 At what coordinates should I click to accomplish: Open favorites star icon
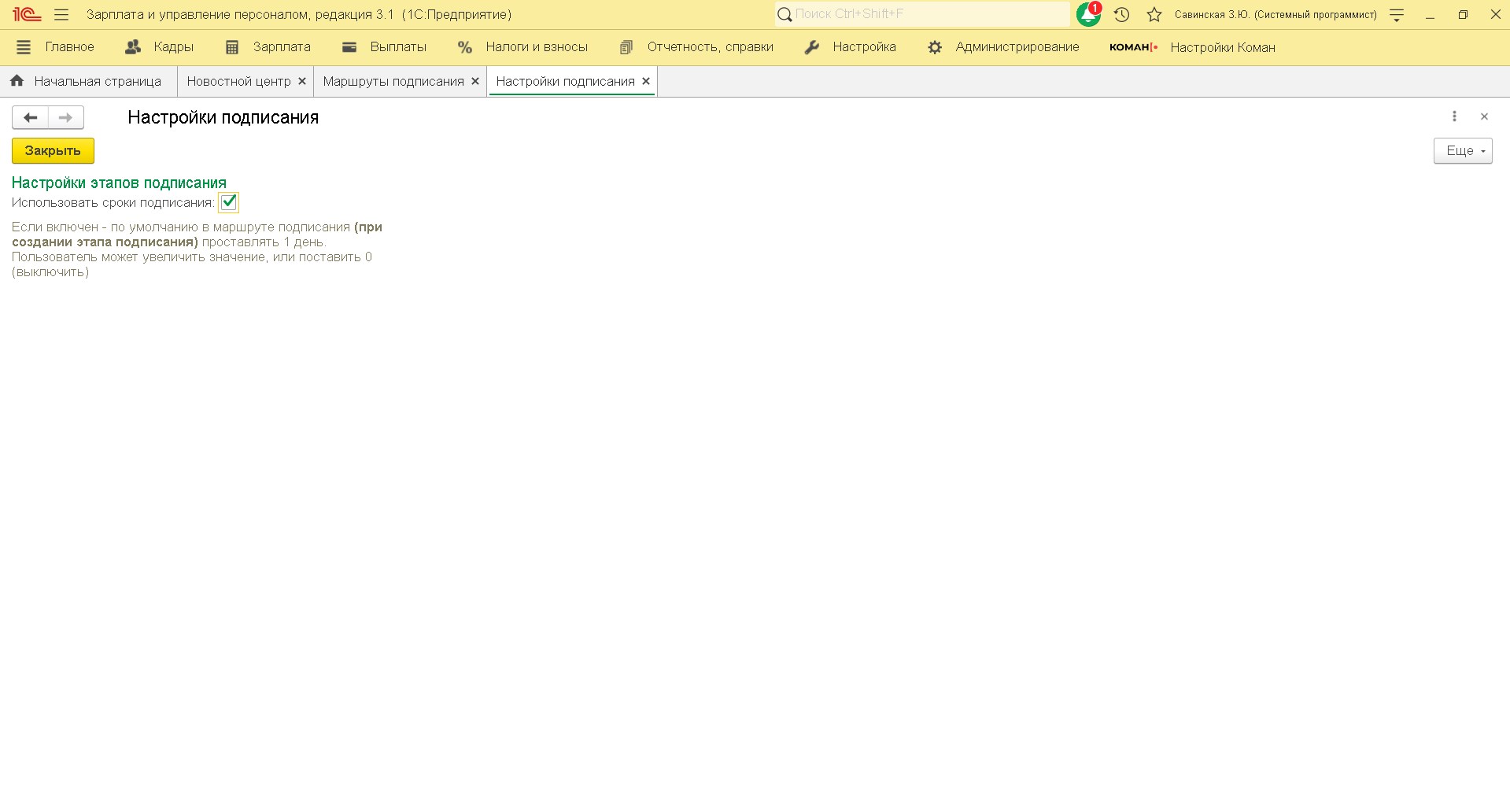point(1154,15)
